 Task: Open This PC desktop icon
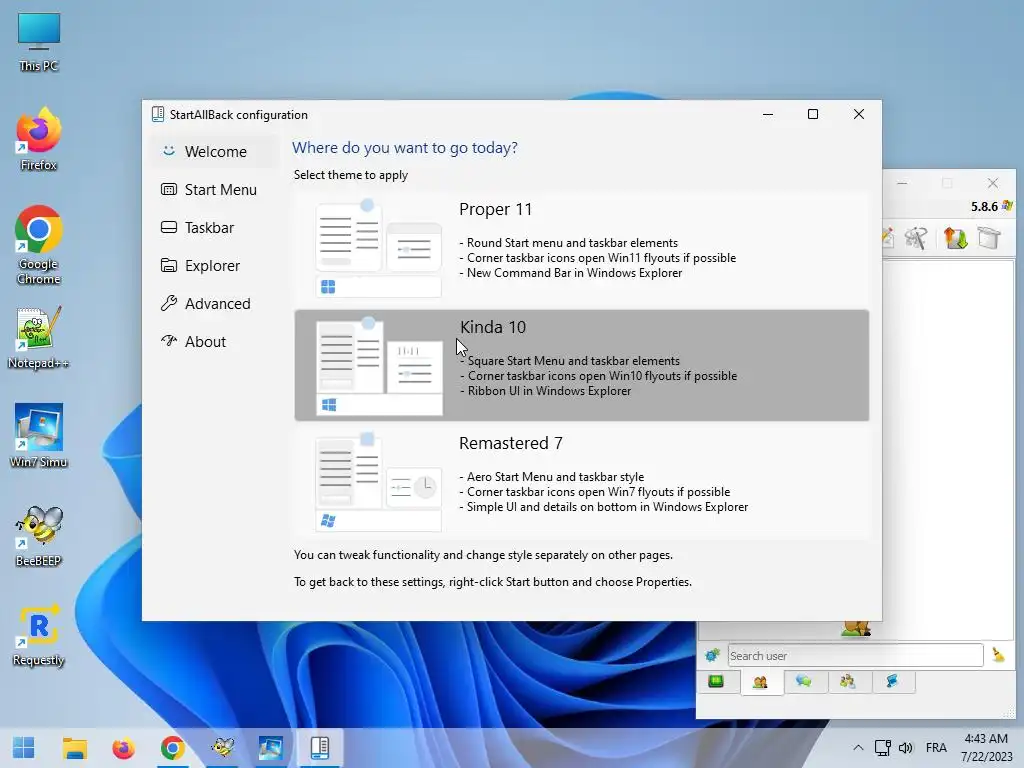39,42
